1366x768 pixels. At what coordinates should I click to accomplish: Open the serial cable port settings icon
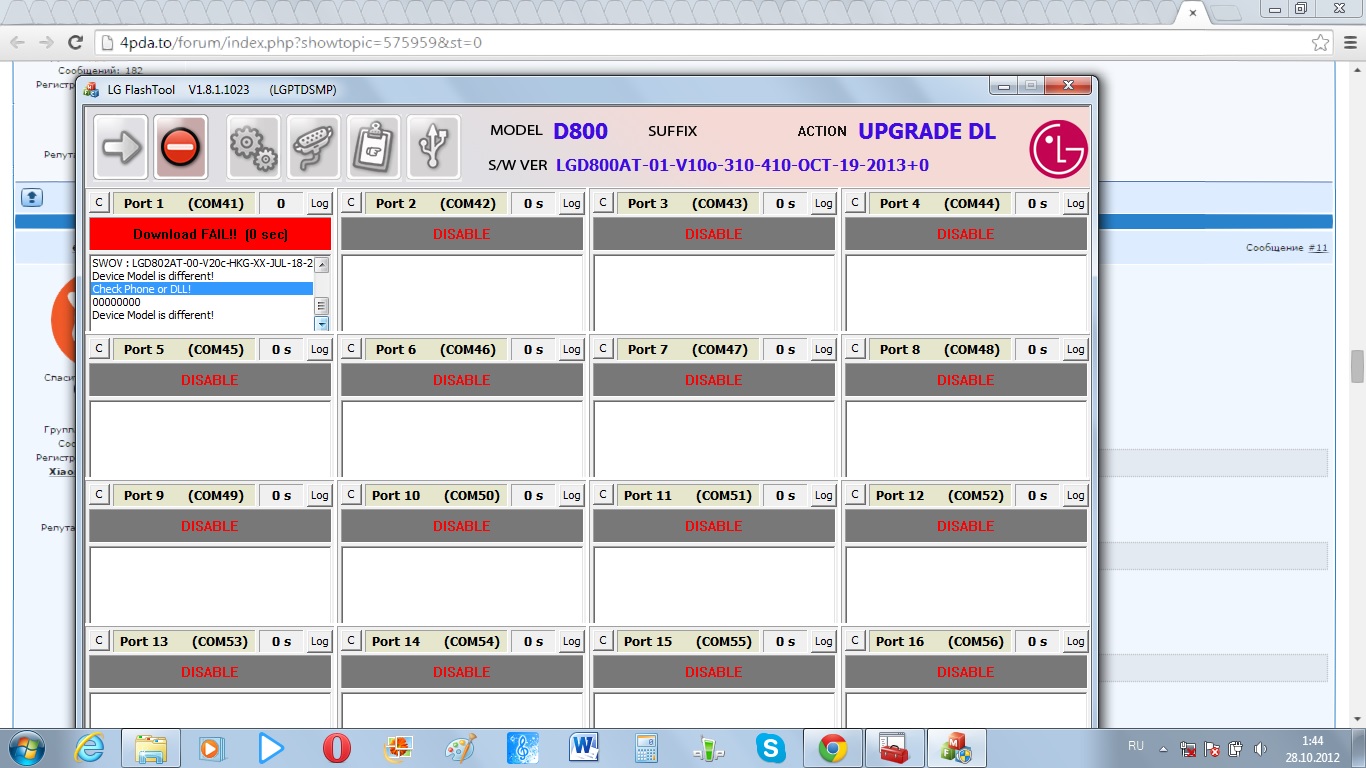click(314, 147)
